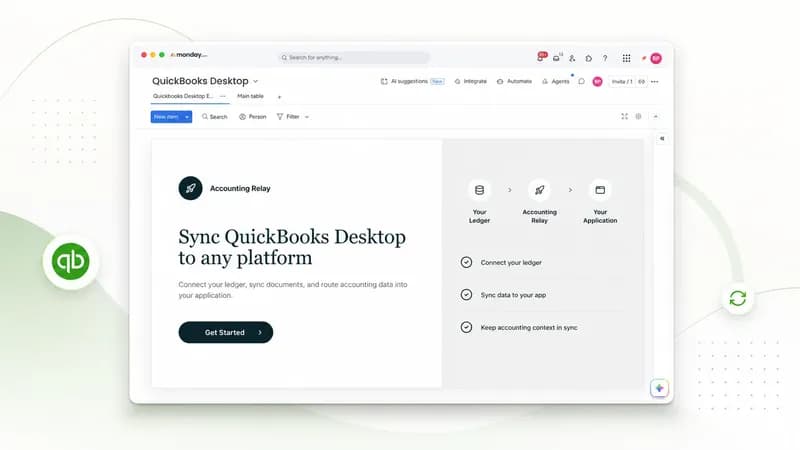Viewport: 800px width, 450px height.
Task: Click the invite members person icon
Action: [572, 58]
